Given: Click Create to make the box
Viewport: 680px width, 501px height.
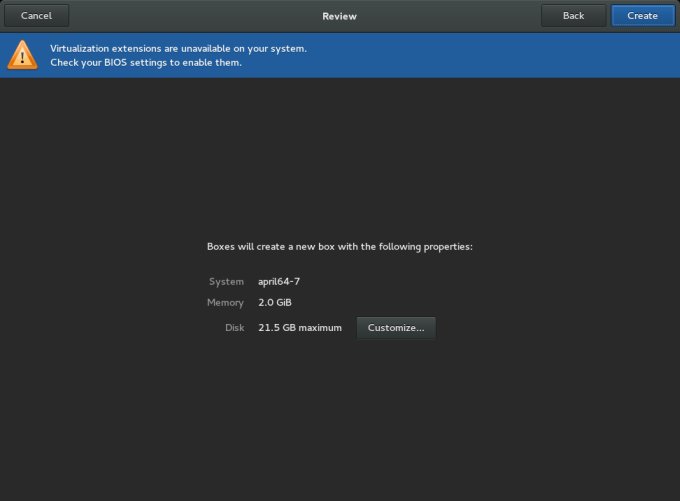Looking at the screenshot, I should (x=643, y=16).
